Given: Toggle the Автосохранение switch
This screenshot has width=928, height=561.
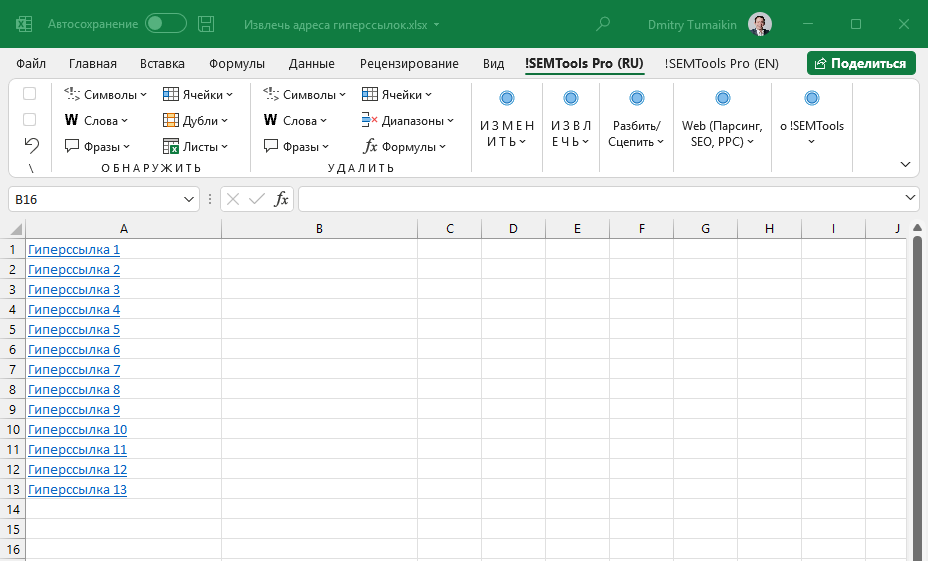Looking at the screenshot, I should point(166,24).
